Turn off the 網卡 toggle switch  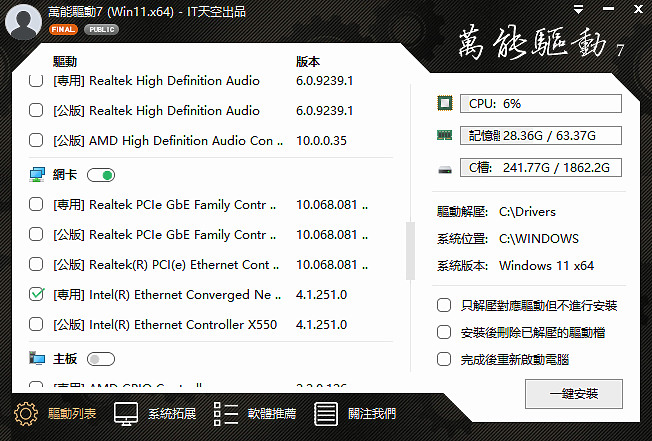(x=101, y=175)
